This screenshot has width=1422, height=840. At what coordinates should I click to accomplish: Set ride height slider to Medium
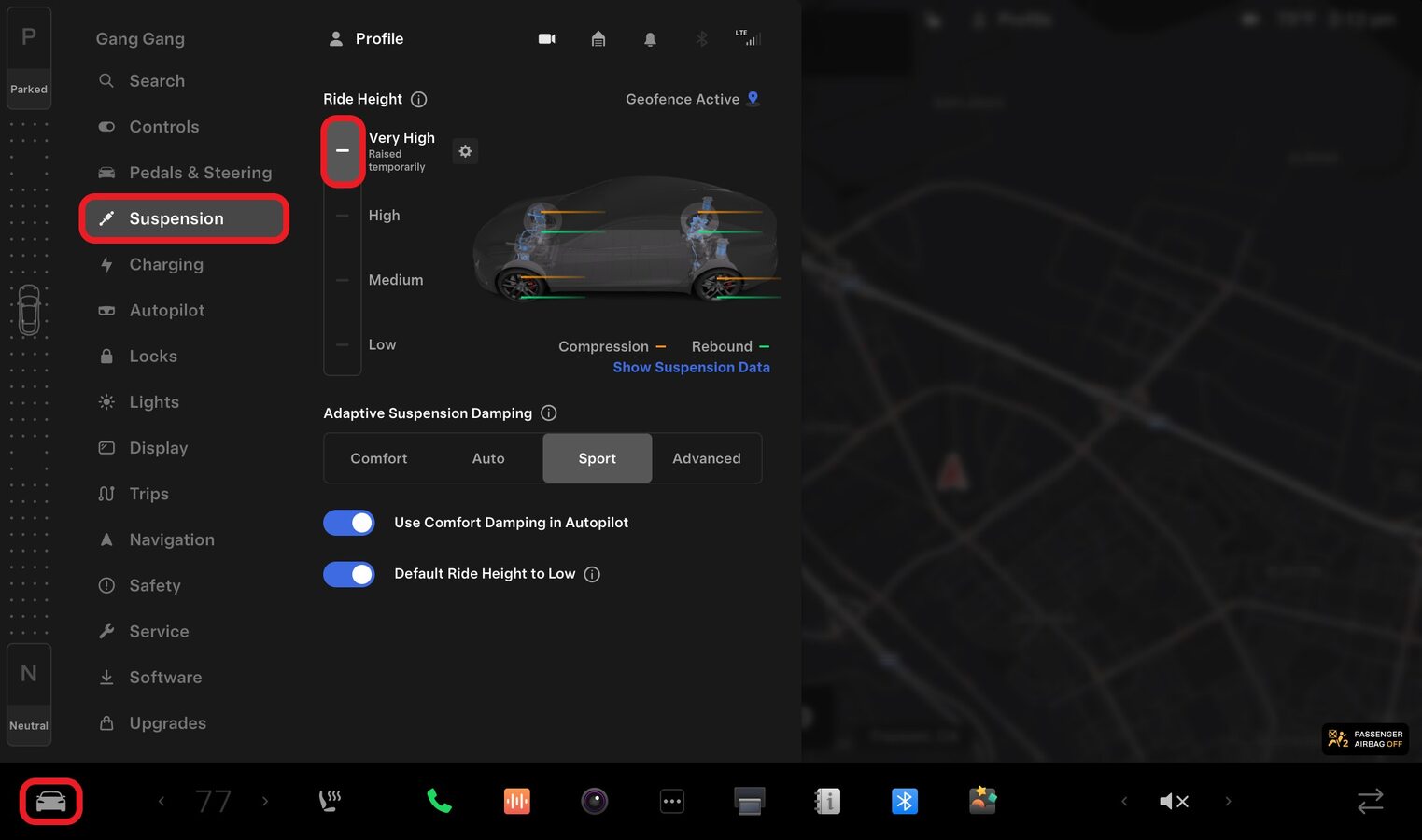[343, 280]
